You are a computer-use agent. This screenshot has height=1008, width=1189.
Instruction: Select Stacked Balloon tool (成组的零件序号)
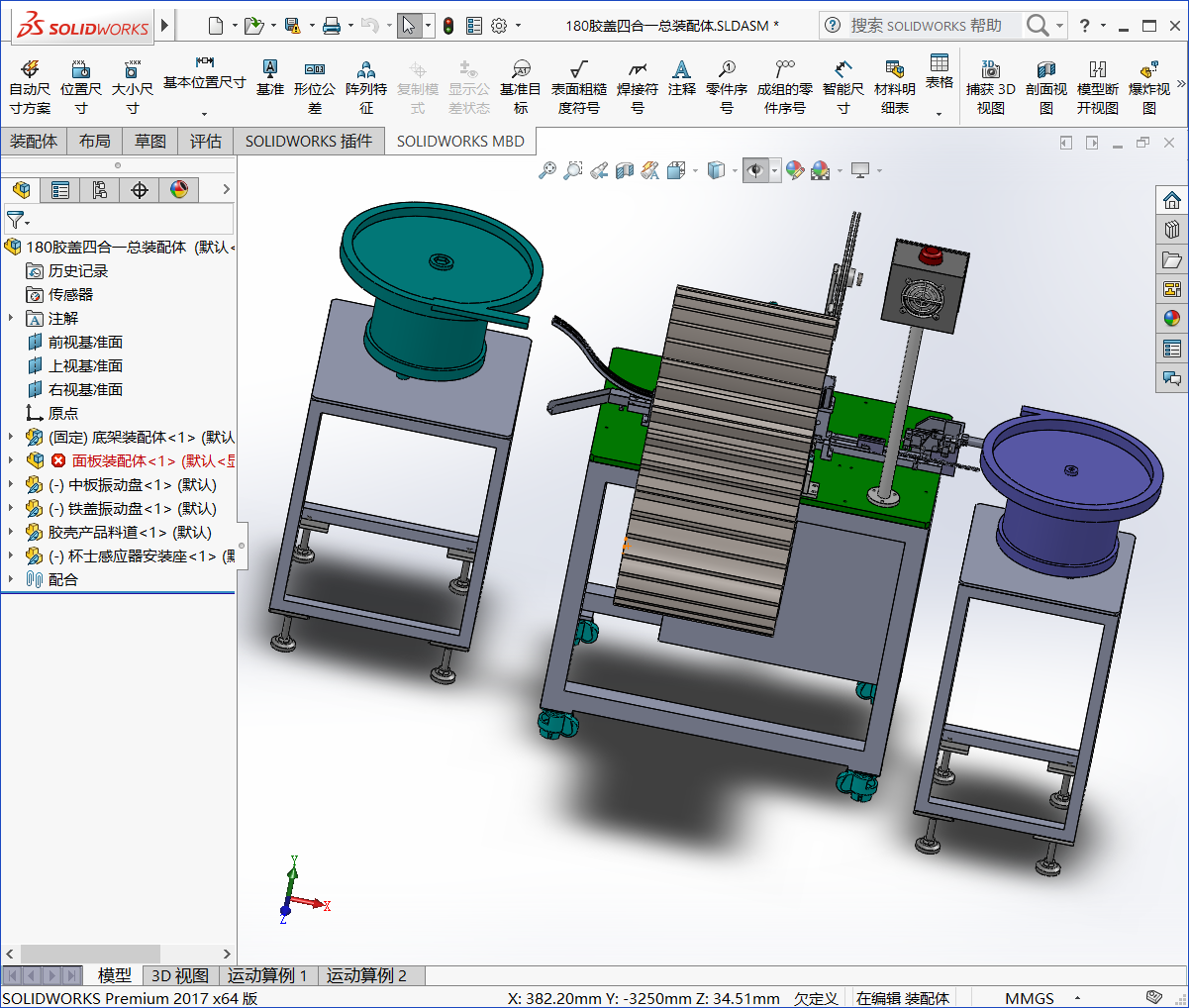785,86
